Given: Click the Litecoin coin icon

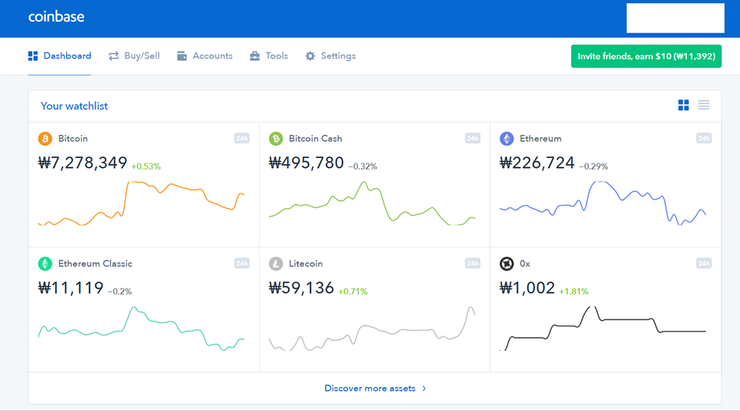Looking at the screenshot, I should [x=276, y=263].
